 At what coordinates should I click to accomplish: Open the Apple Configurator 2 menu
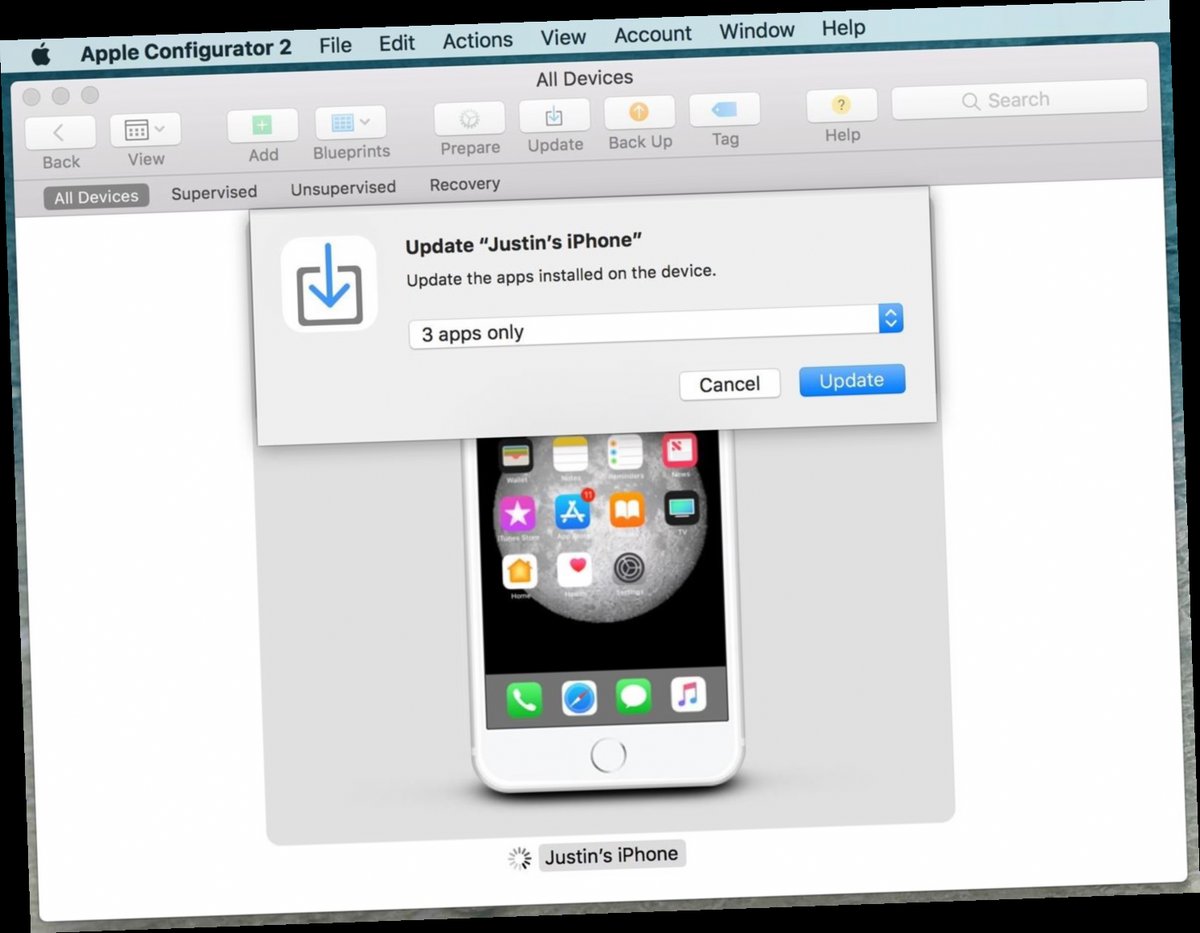[x=186, y=51]
